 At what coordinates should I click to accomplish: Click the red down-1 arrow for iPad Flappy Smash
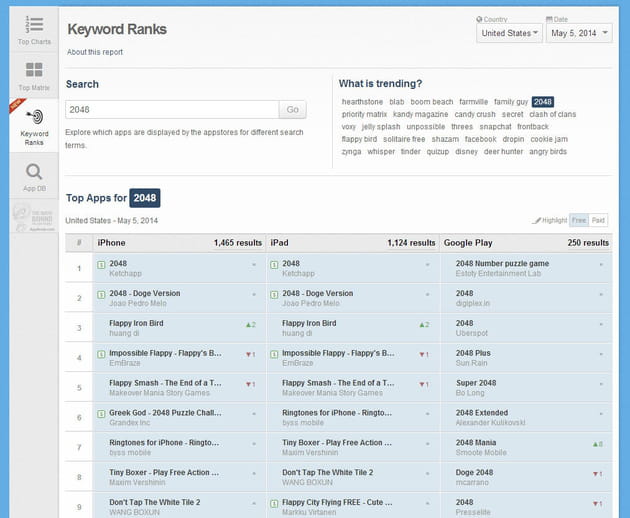coord(424,384)
